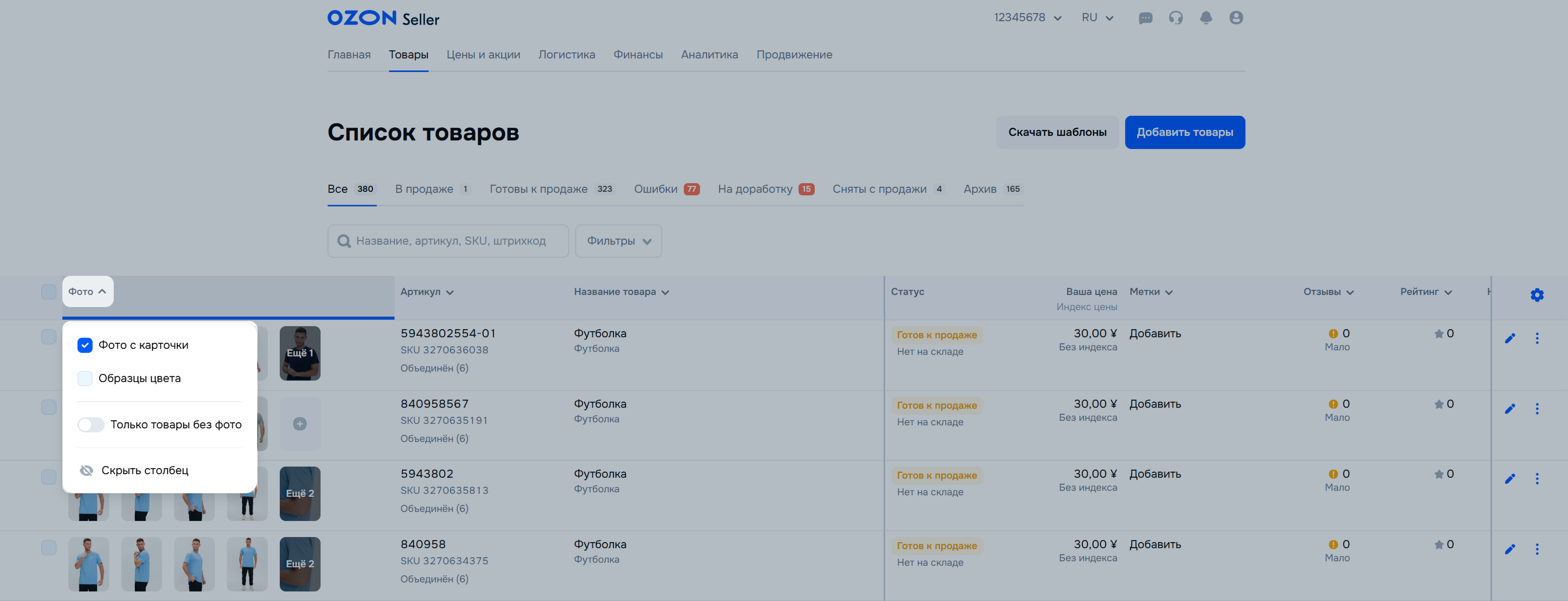Viewport: 1568px width, 601px height.
Task: Open the user profile icon
Action: pos(1236,18)
